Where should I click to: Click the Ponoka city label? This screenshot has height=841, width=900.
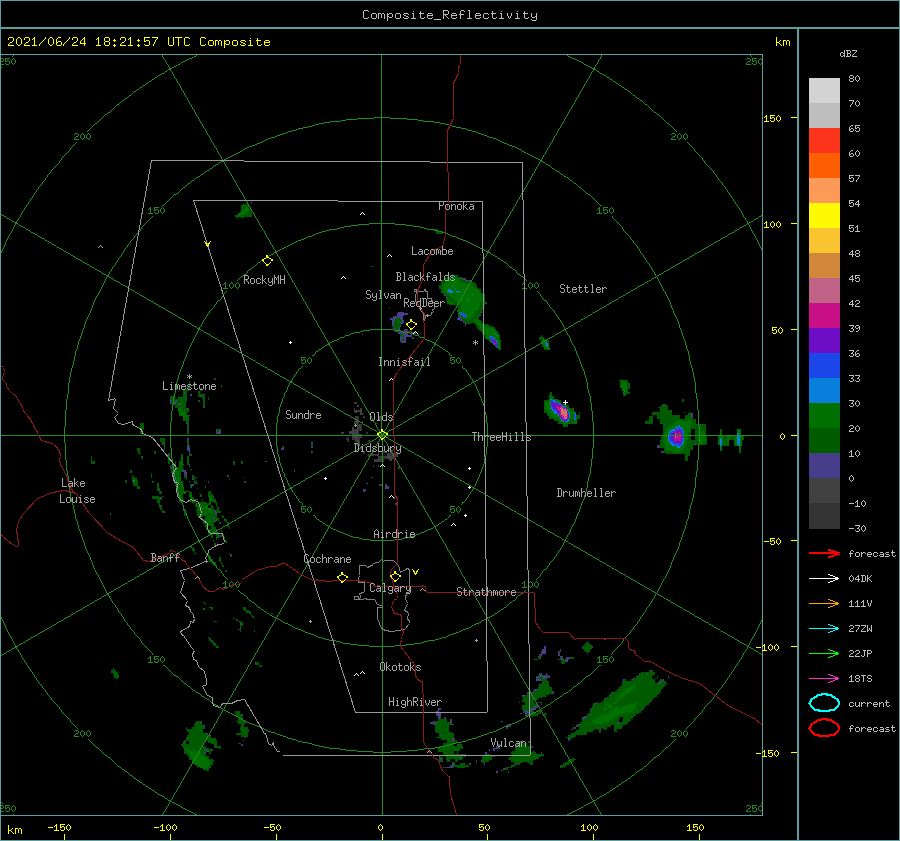[456, 206]
